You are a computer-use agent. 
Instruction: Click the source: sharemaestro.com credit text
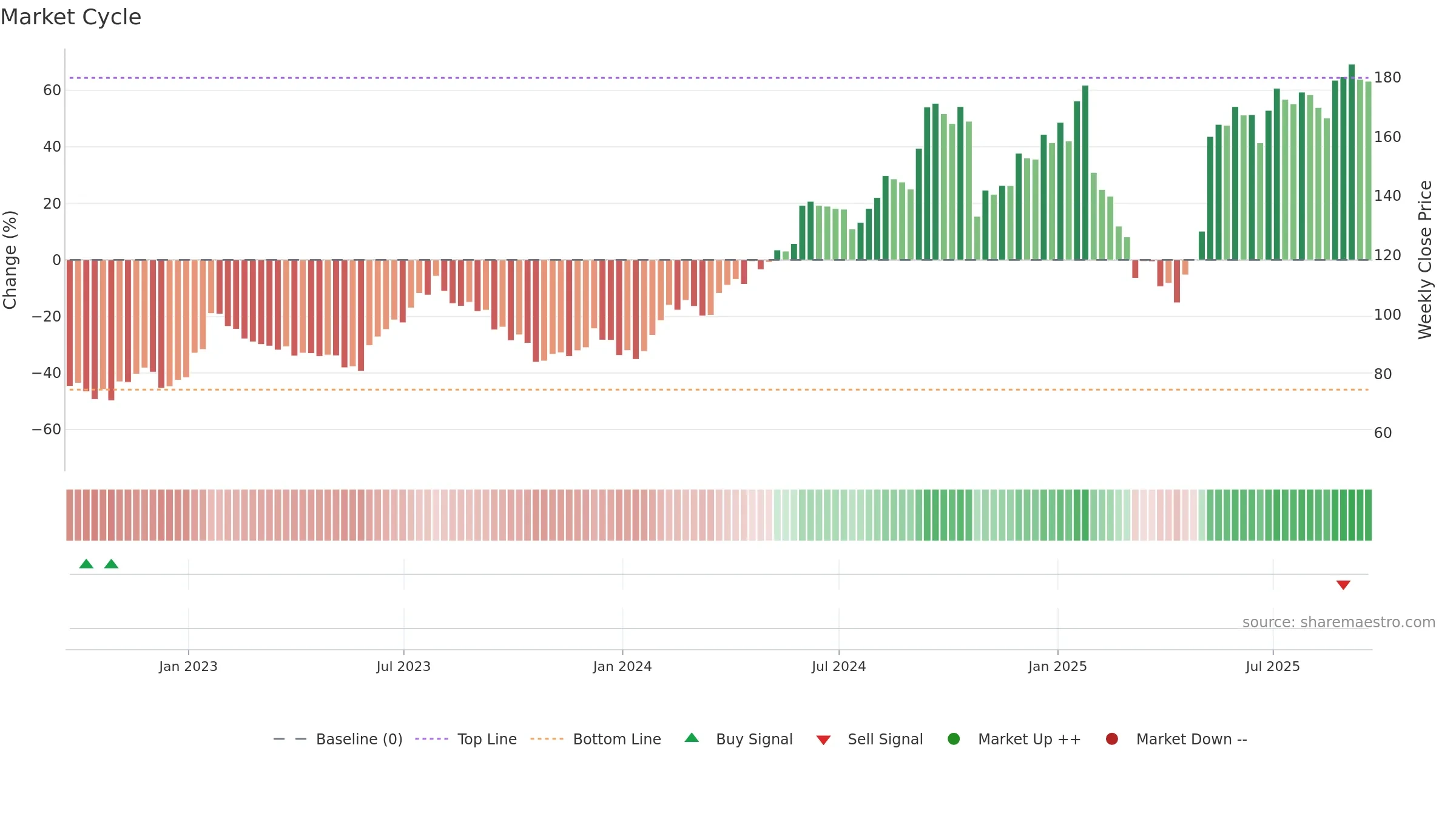(x=1339, y=622)
